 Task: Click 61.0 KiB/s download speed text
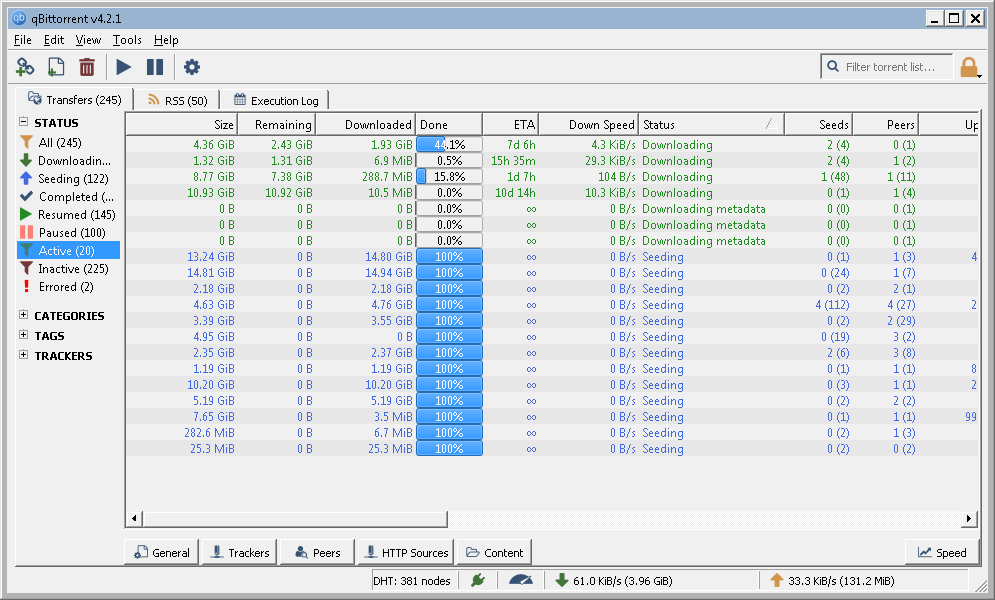tap(623, 580)
